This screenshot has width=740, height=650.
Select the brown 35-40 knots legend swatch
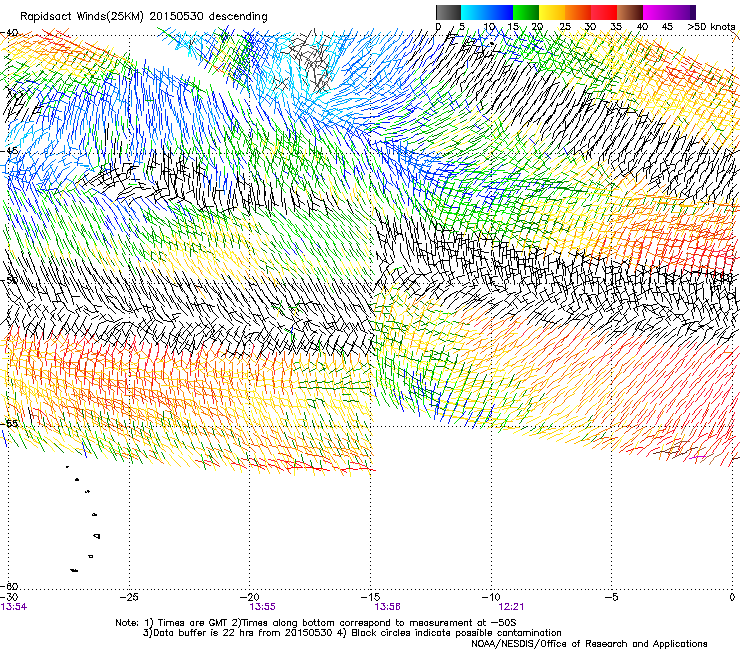(630, 12)
